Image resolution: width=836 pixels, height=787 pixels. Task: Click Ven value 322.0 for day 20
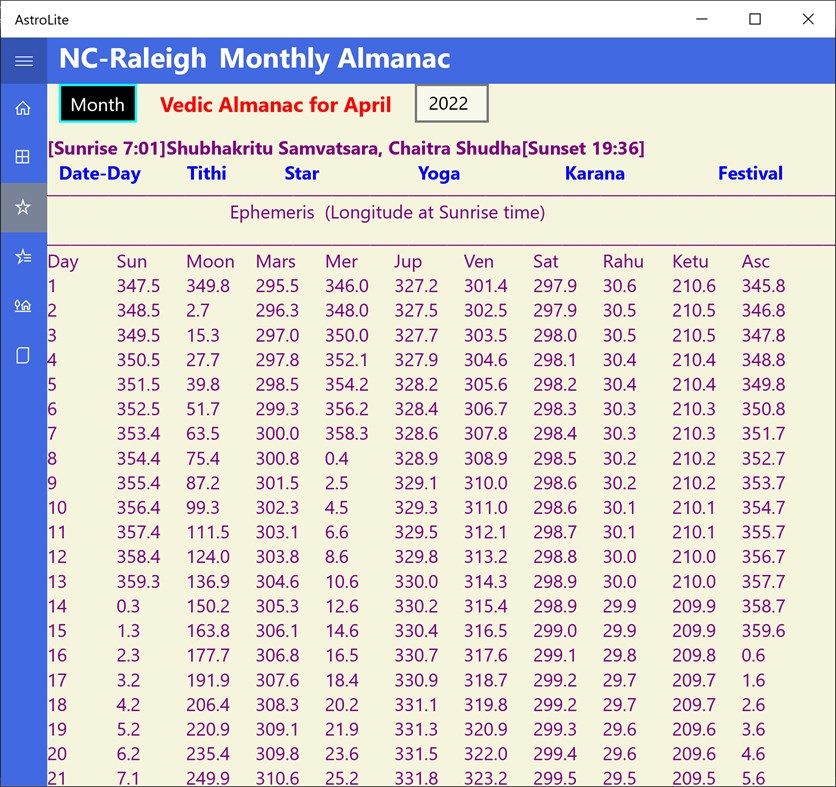[x=485, y=754]
